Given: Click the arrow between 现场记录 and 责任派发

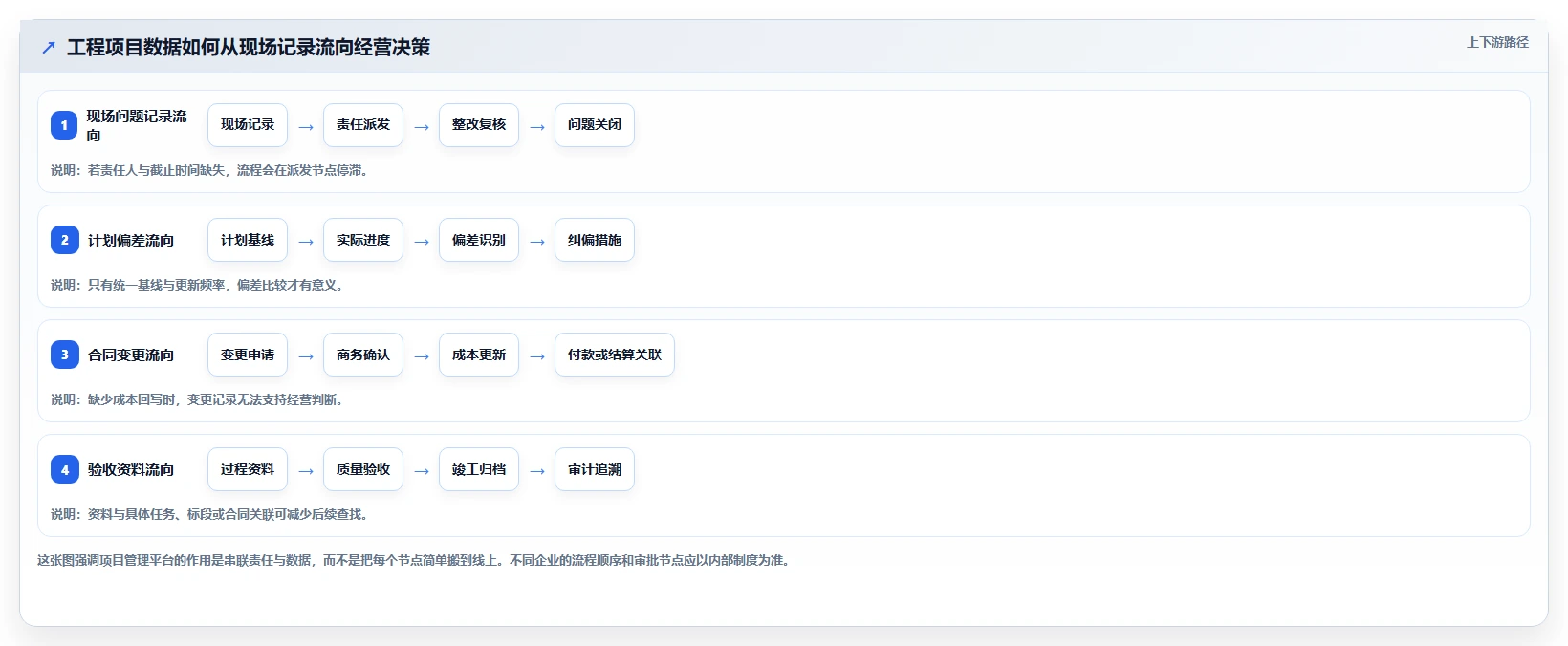Looking at the screenshot, I should [306, 127].
